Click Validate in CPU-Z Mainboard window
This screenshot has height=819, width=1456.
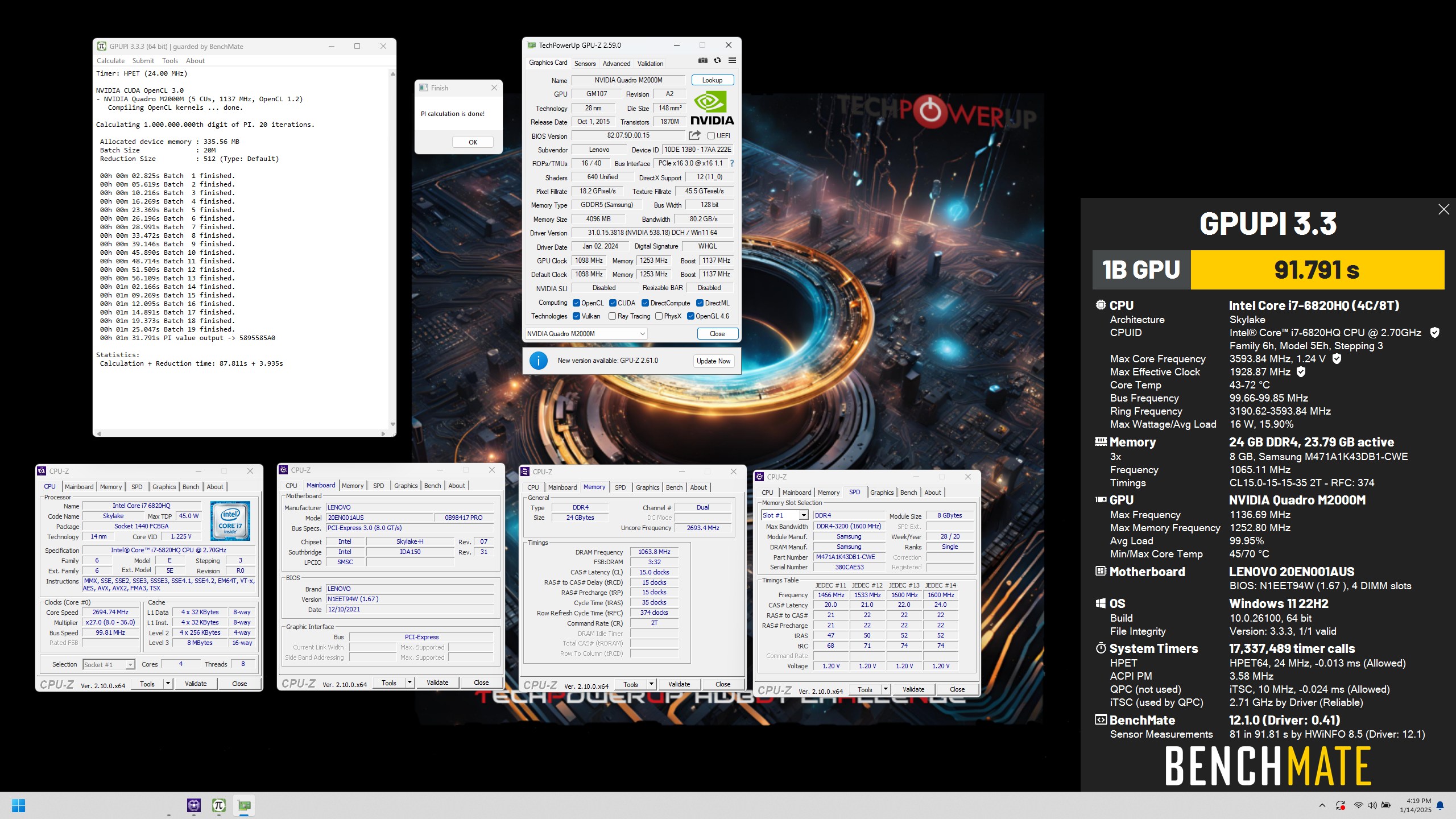tap(437, 682)
